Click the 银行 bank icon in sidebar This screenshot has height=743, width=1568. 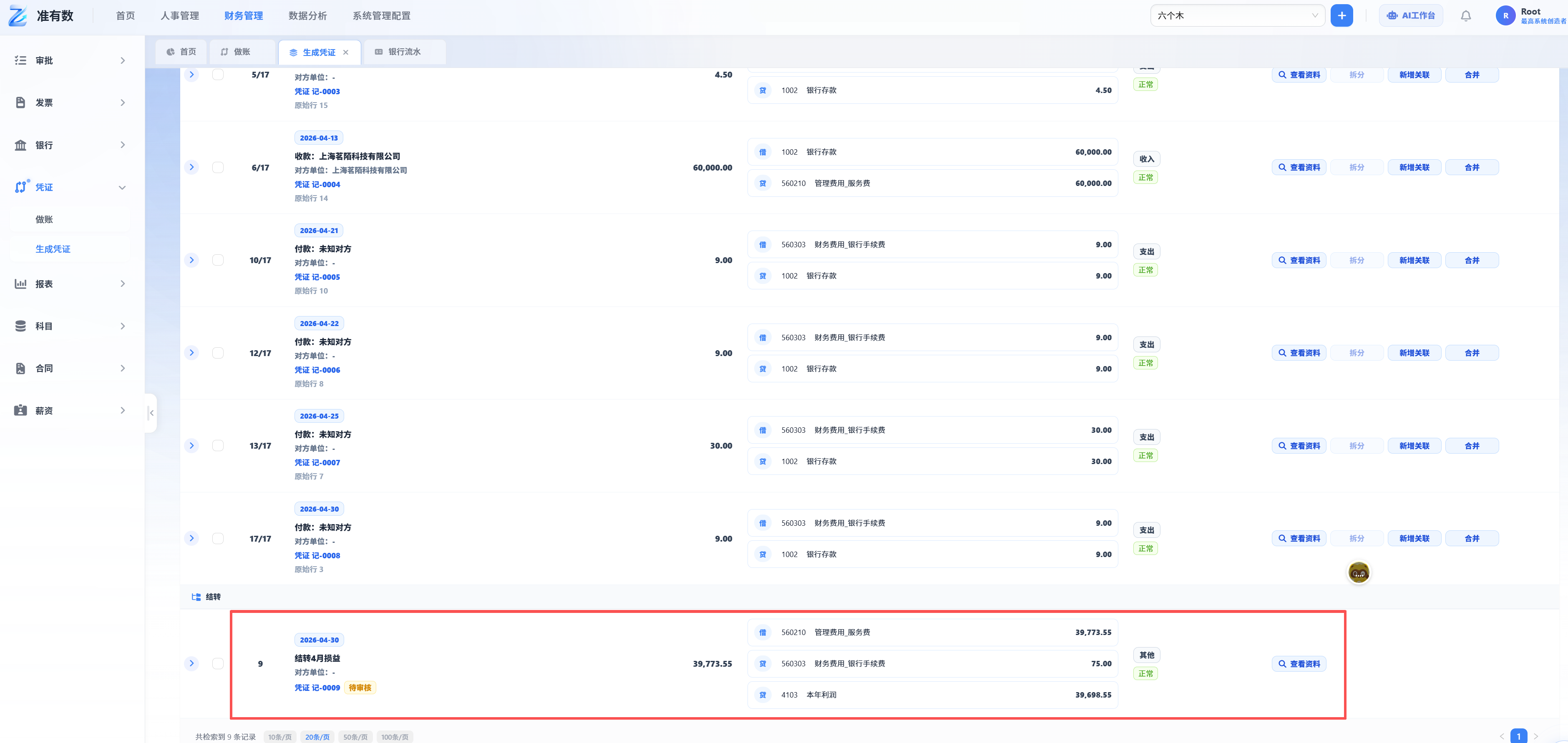(21, 145)
